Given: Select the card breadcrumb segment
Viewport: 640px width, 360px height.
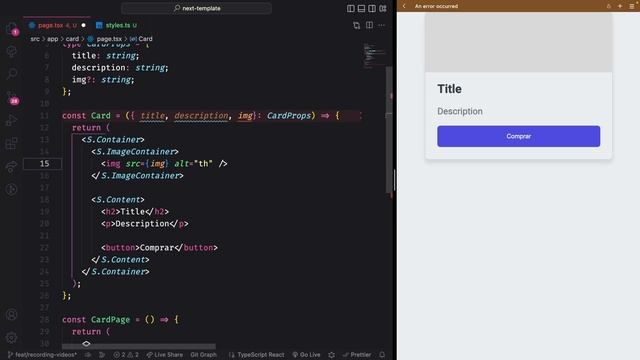Looking at the screenshot, I should (72, 39).
